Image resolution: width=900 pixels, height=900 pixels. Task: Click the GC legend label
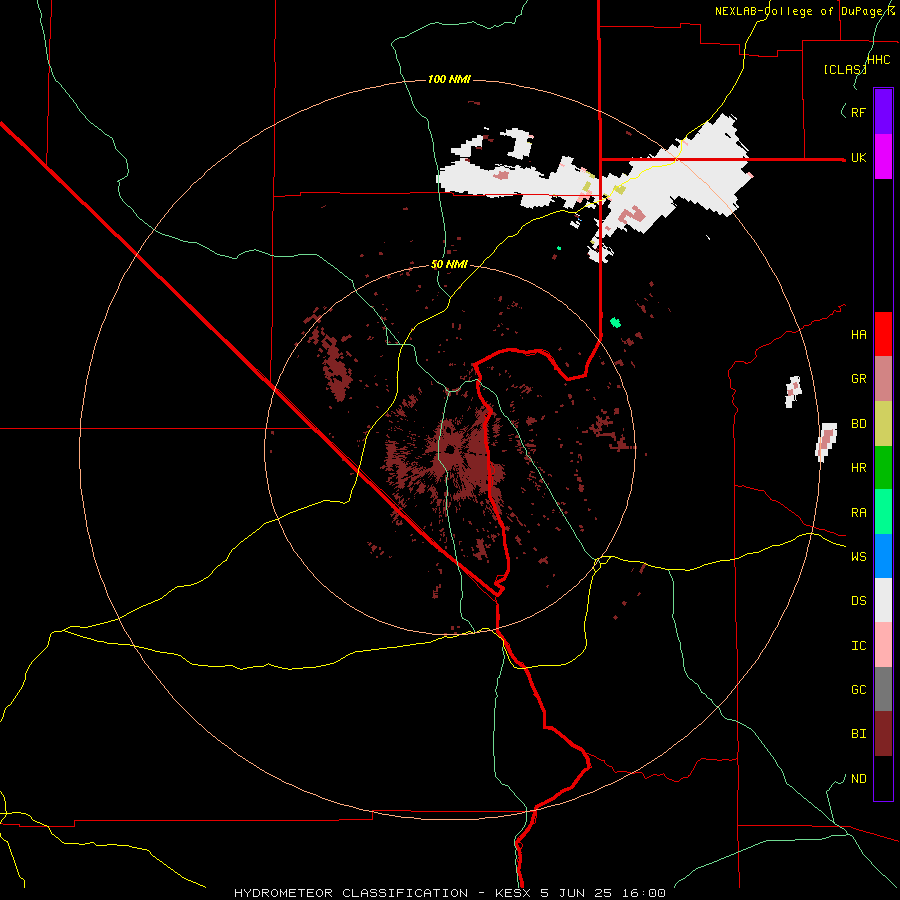tap(858, 690)
